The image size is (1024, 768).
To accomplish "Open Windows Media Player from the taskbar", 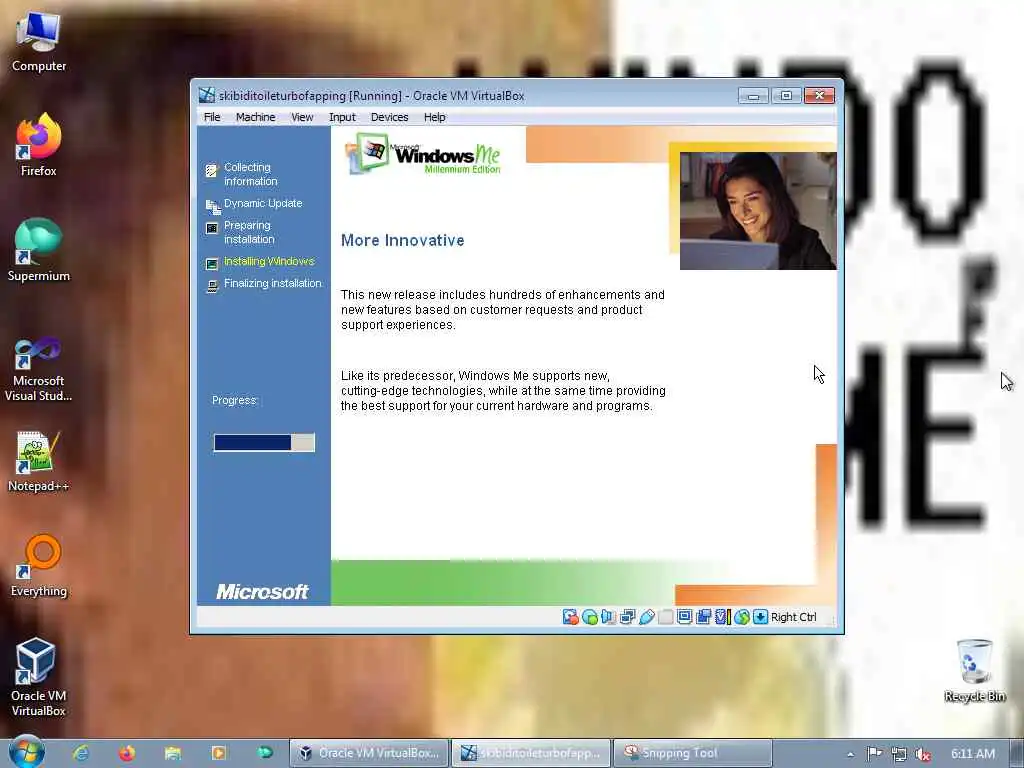I will coord(219,753).
